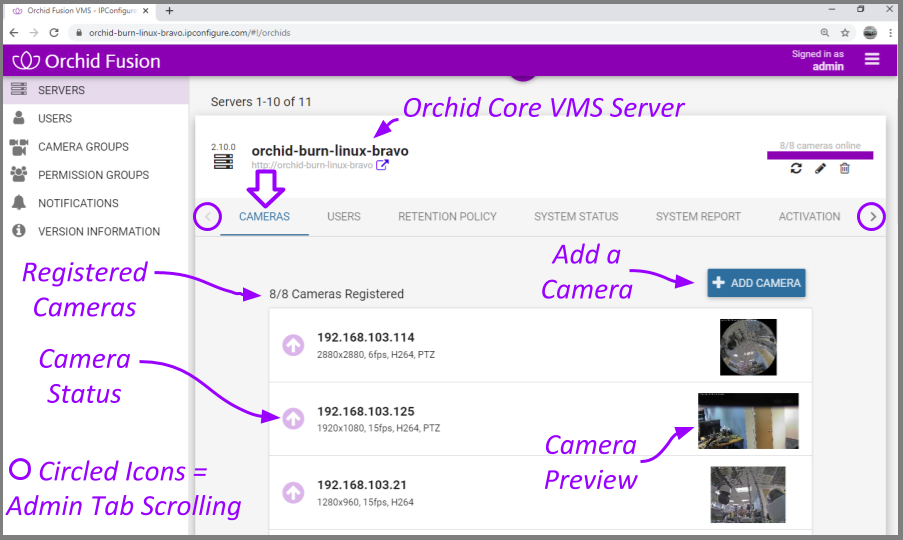The width and height of the screenshot is (903, 540).
Task: Click status icon for camera 192.168.103.114
Action: [x=293, y=345]
